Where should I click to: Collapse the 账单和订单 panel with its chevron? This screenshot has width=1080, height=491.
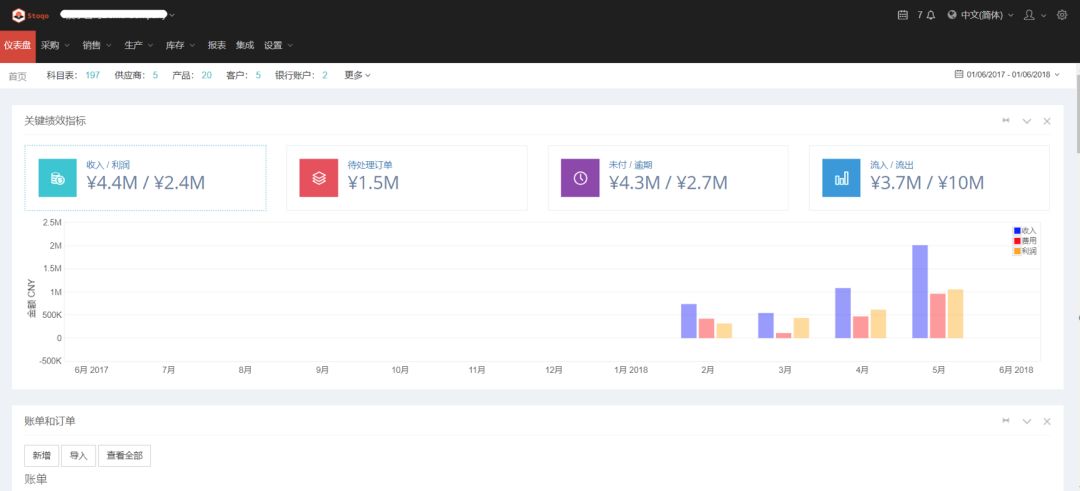coord(1026,421)
